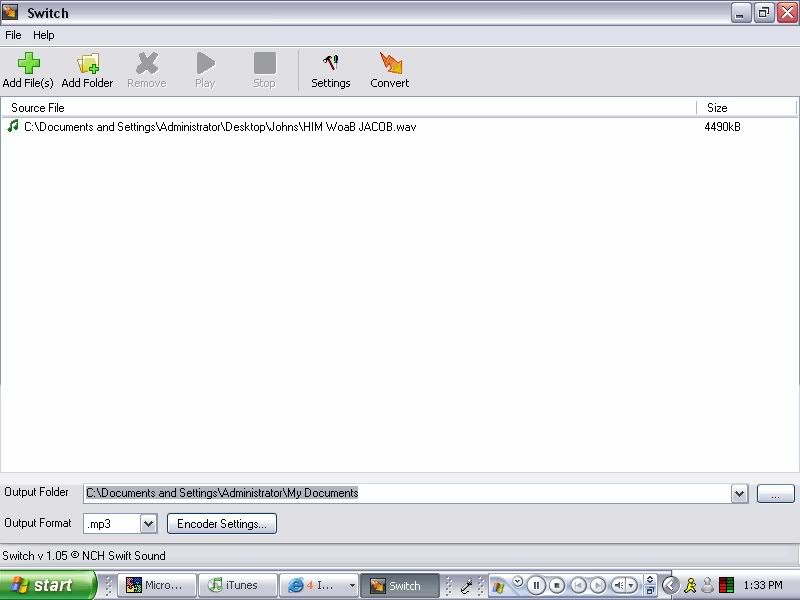Image resolution: width=800 pixels, height=600 pixels.
Task: Click the grey messenger buddy tray icon
Action: click(x=708, y=585)
